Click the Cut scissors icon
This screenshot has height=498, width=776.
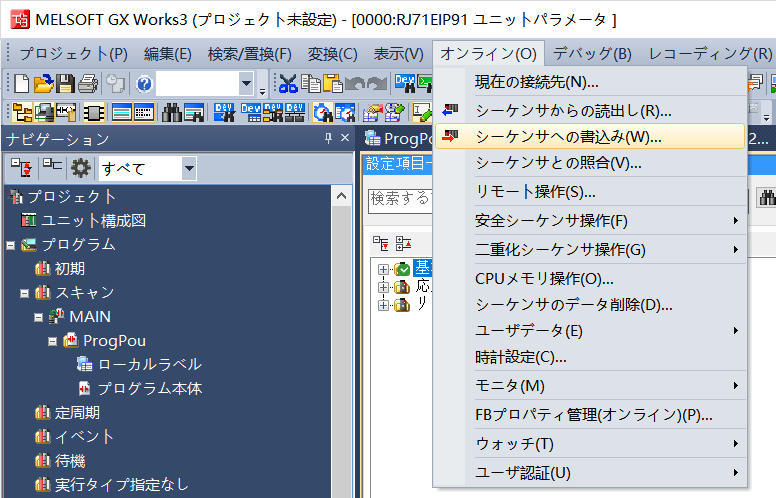coord(288,84)
